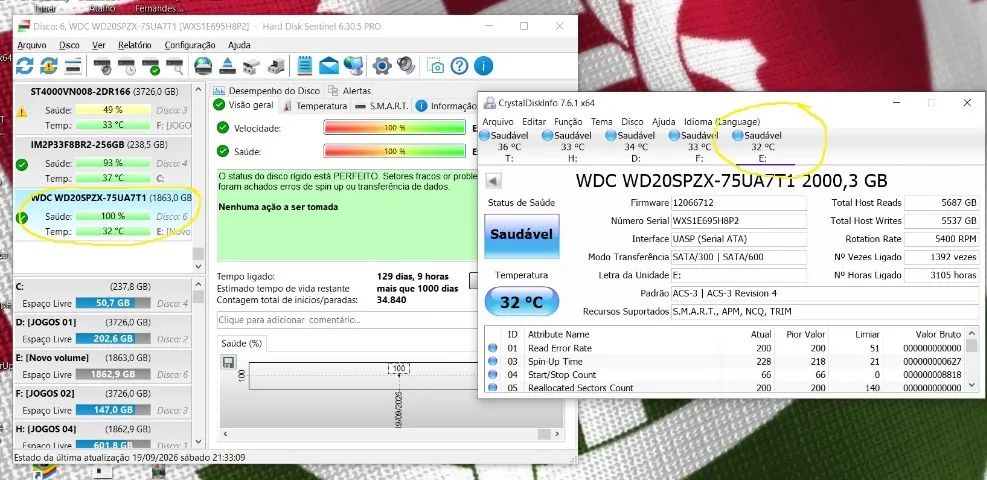Click the Saudável health status button

tap(521, 235)
